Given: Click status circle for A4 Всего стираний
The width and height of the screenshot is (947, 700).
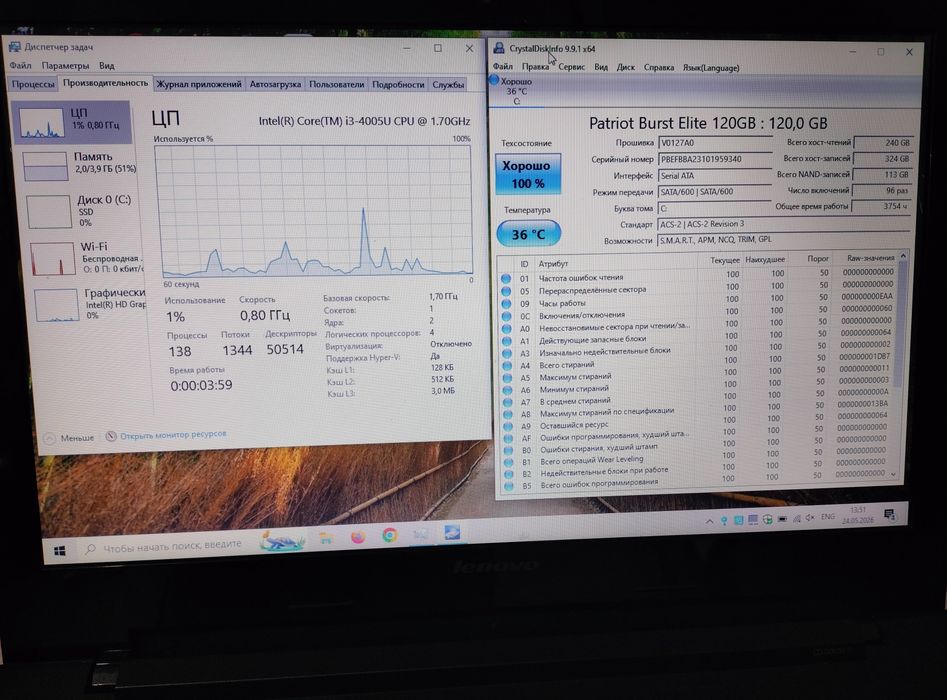Looking at the screenshot, I should click(507, 366).
